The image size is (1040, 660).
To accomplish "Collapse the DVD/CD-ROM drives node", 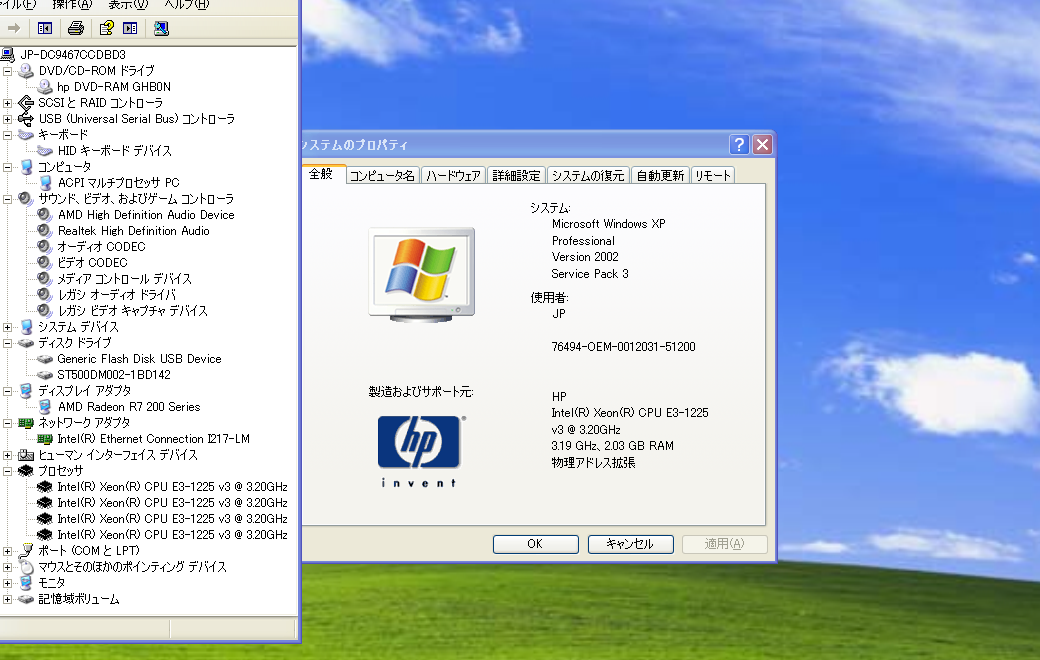I will click(7, 71).
